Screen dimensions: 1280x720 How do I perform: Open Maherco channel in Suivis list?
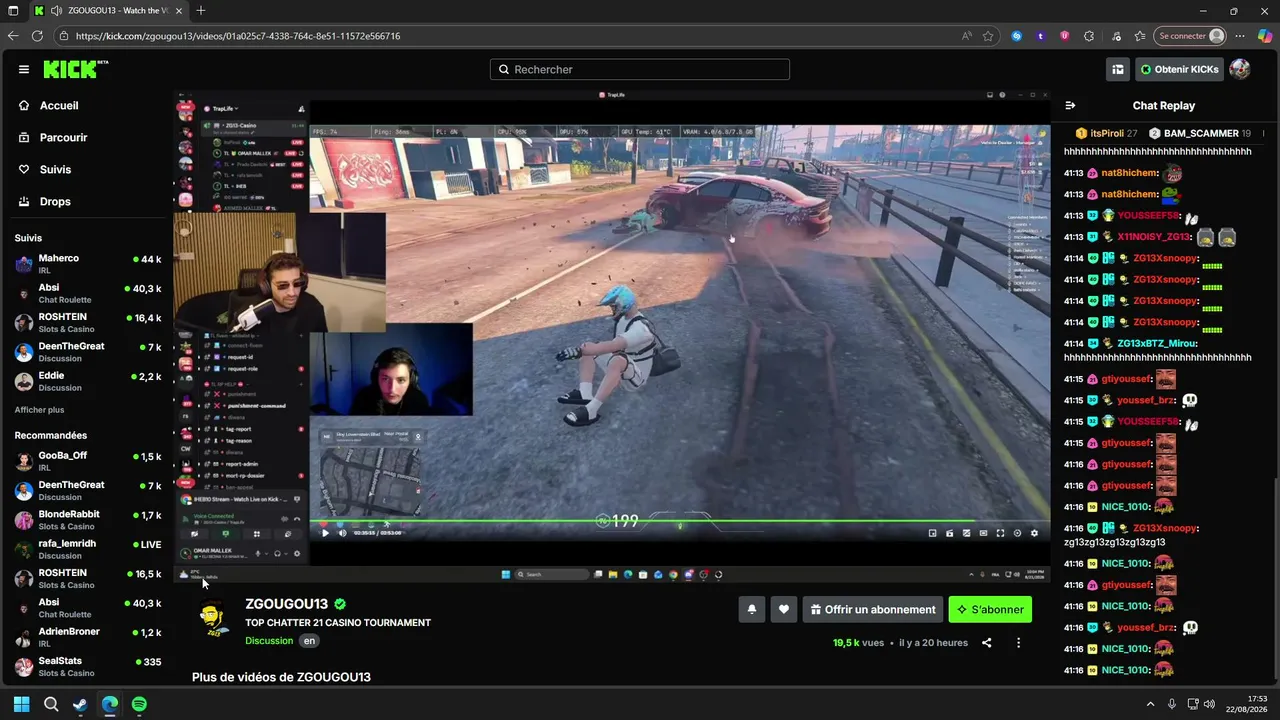pos(88,264)
